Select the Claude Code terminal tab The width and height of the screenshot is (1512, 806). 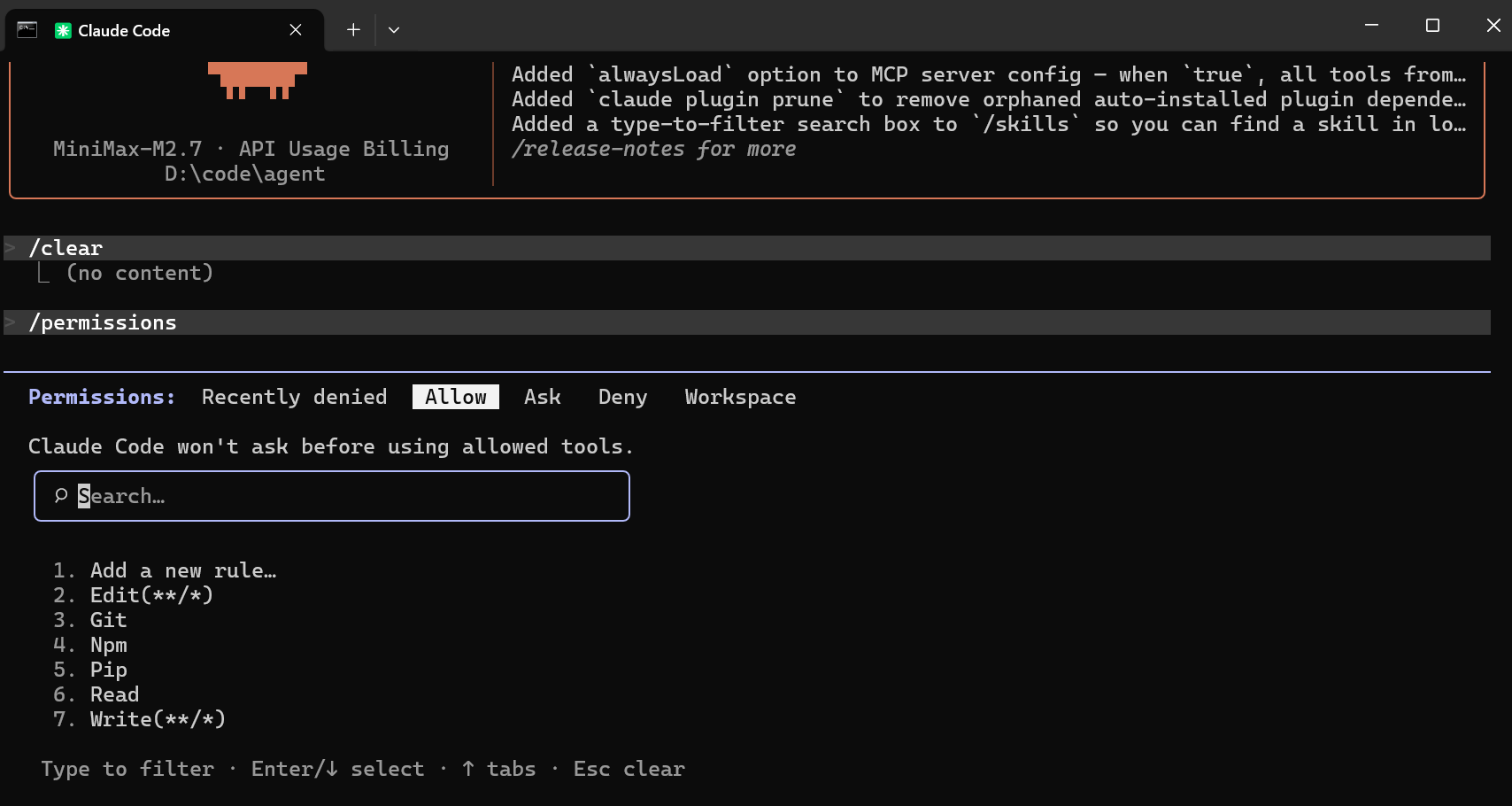pyautogui.click(x=165, y=30)
